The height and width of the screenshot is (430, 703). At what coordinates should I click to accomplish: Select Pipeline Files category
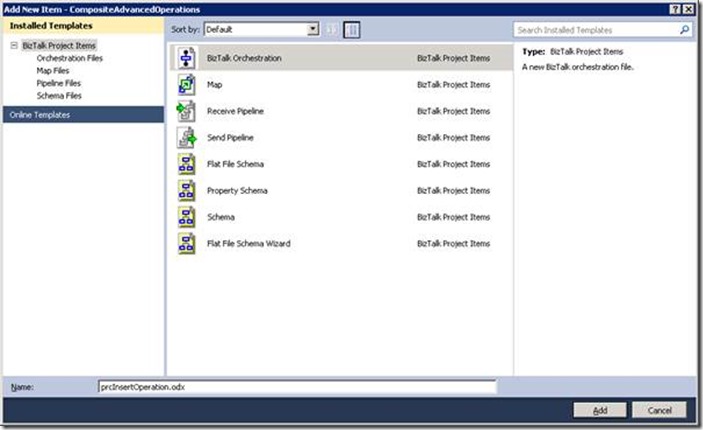(59, 83)
